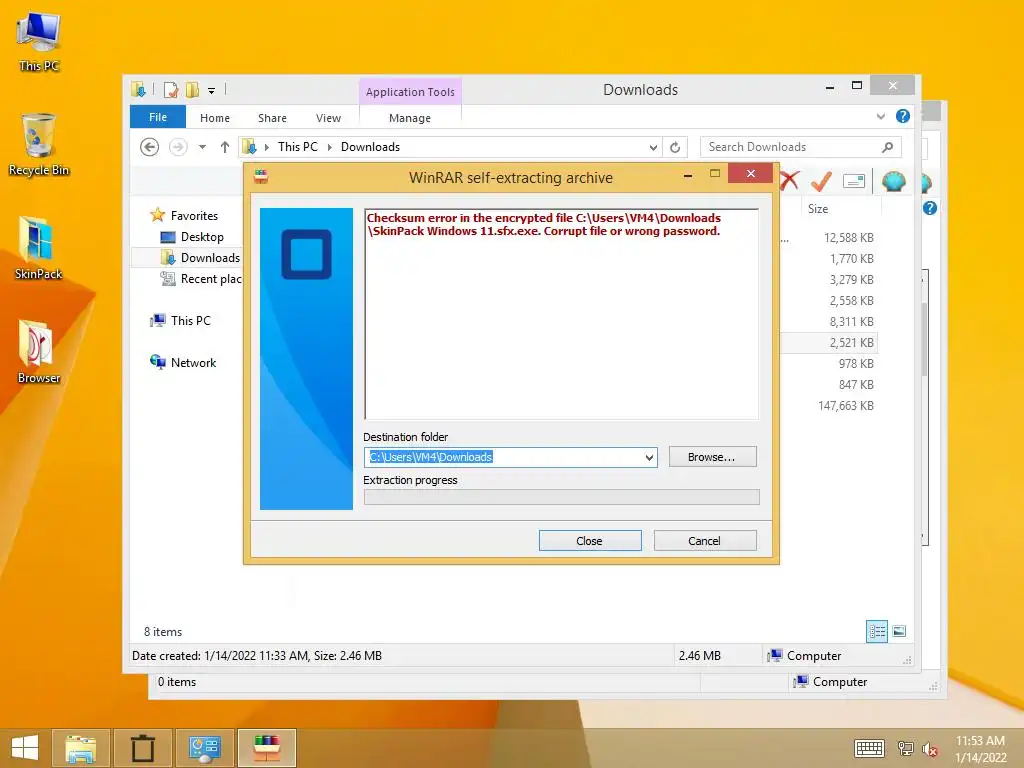This screenshot has width=1024, height=768.
Task: Click Downloads in the address breadcrumb
Action: click(x=370, y=147)
